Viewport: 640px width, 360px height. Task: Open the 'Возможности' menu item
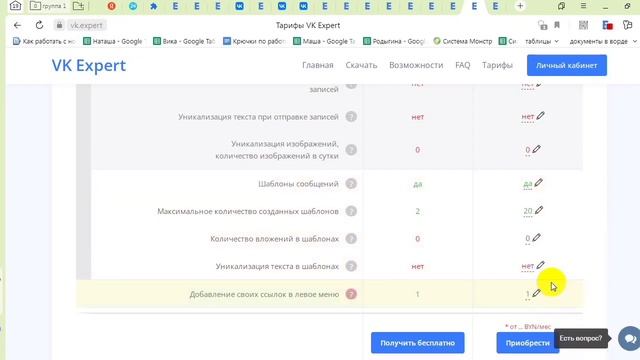[416, 65]
